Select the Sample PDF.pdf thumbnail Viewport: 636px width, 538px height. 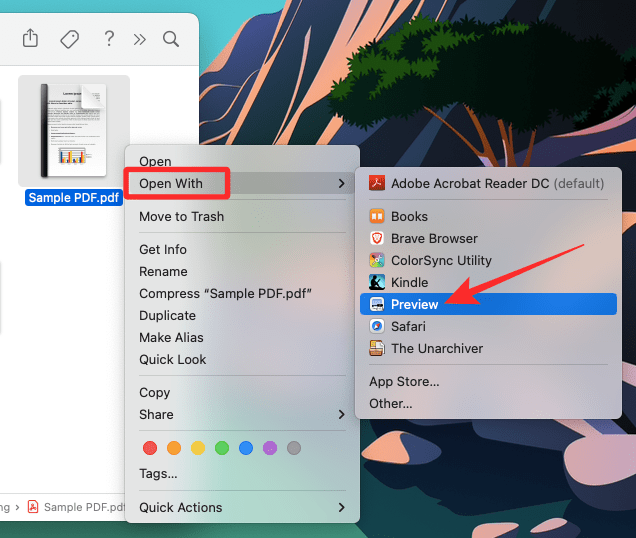coord(74,131)
